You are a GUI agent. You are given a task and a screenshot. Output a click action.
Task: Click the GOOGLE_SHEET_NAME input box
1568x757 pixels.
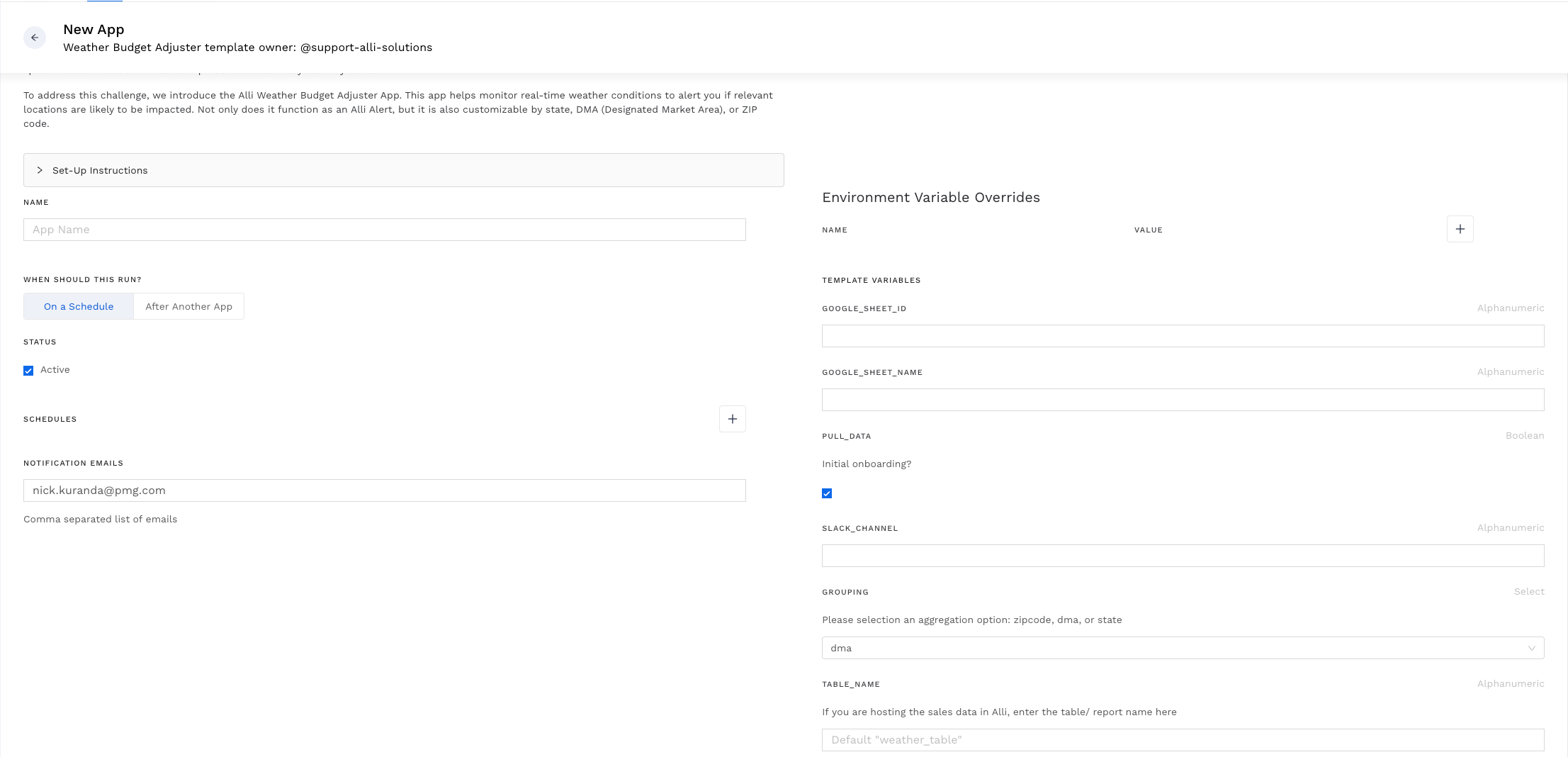[x=1182, y=400]
